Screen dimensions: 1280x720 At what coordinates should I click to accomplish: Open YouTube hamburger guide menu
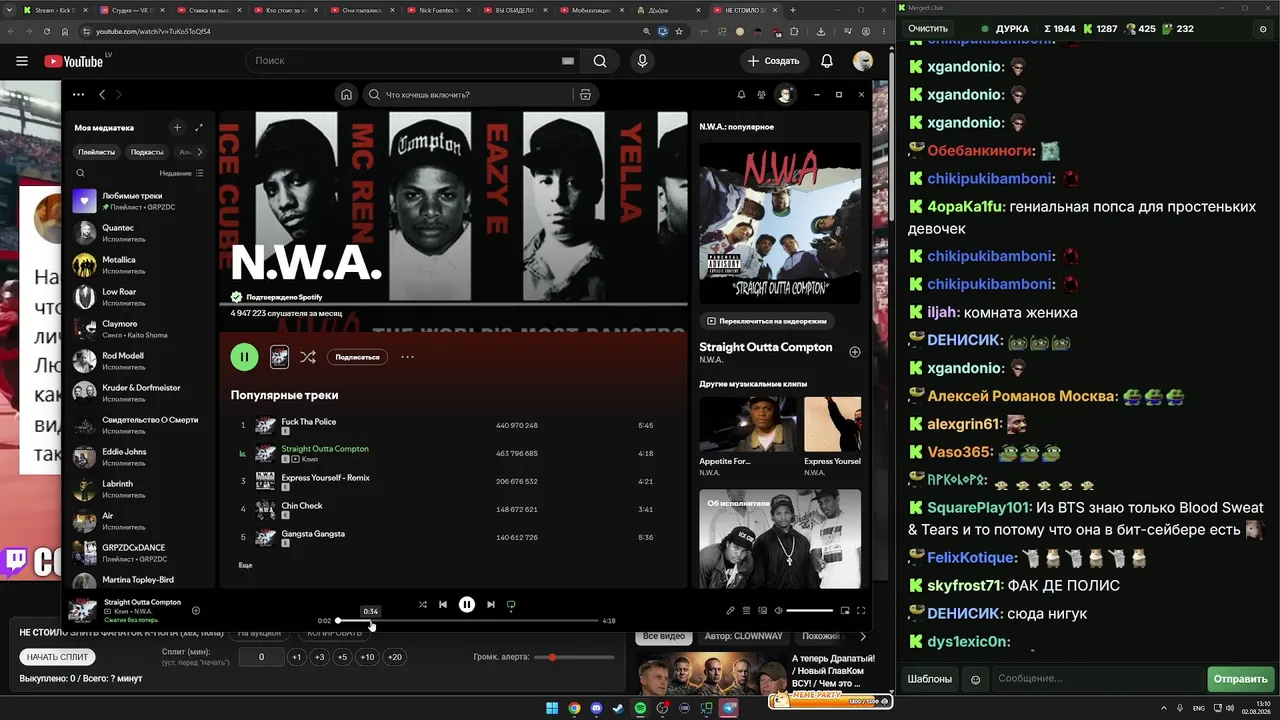tap(22, 61)
